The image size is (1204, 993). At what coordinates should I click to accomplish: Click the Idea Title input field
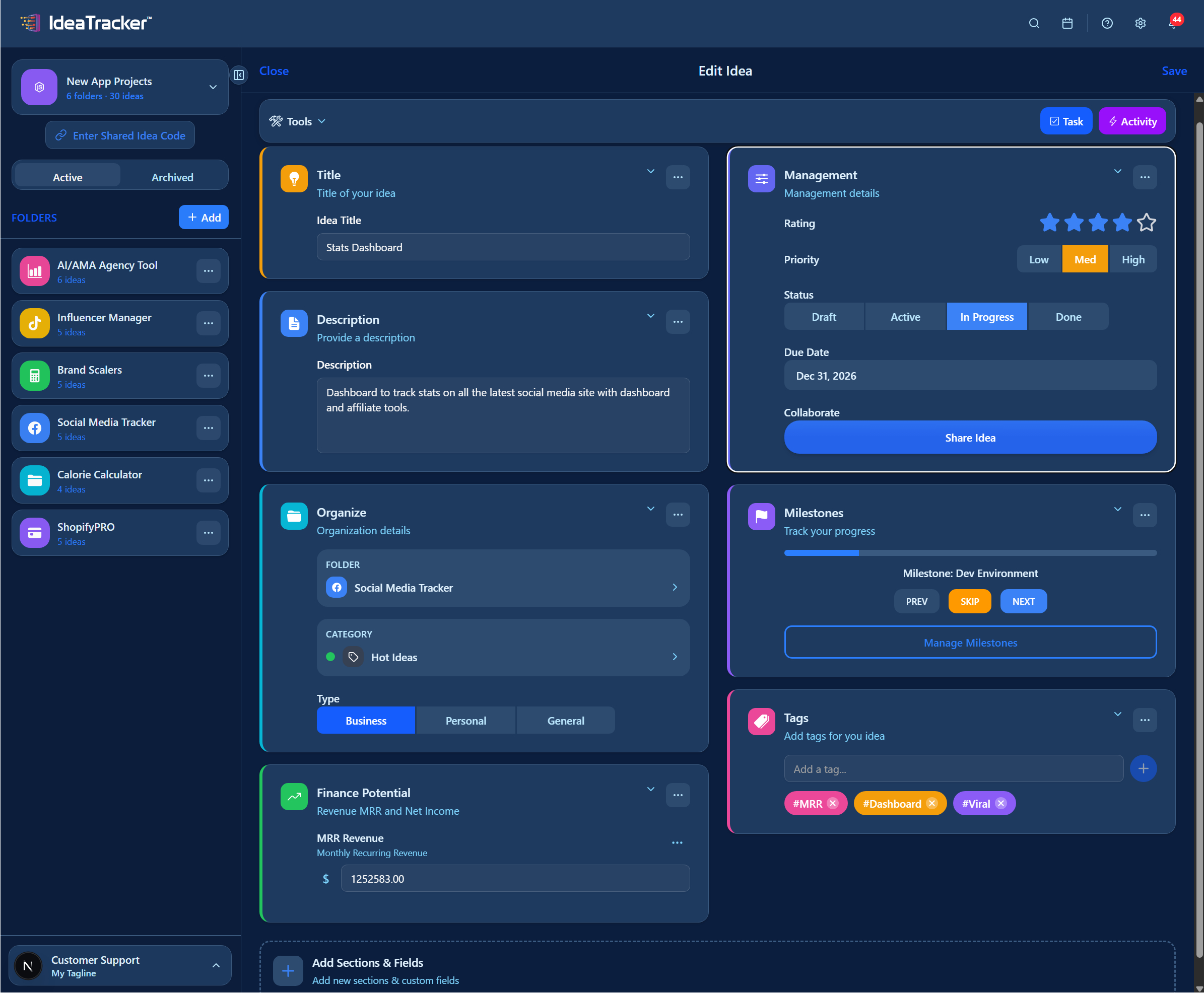[x=503, y=247]
